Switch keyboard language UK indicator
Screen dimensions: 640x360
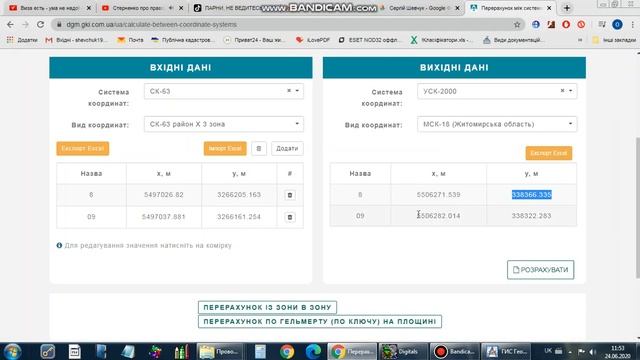pos(548,351)
